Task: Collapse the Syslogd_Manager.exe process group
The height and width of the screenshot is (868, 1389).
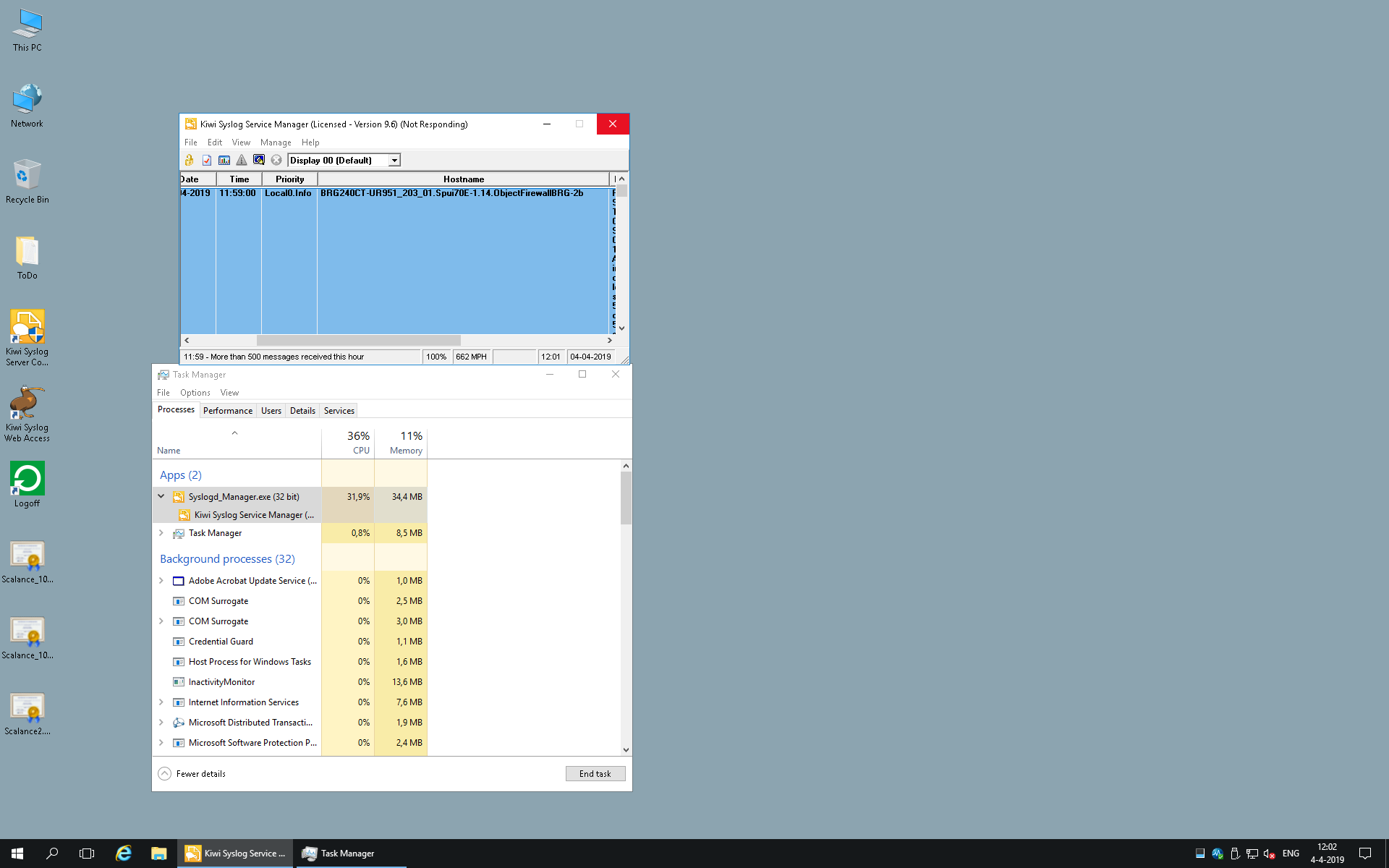Action: point(161,497)
